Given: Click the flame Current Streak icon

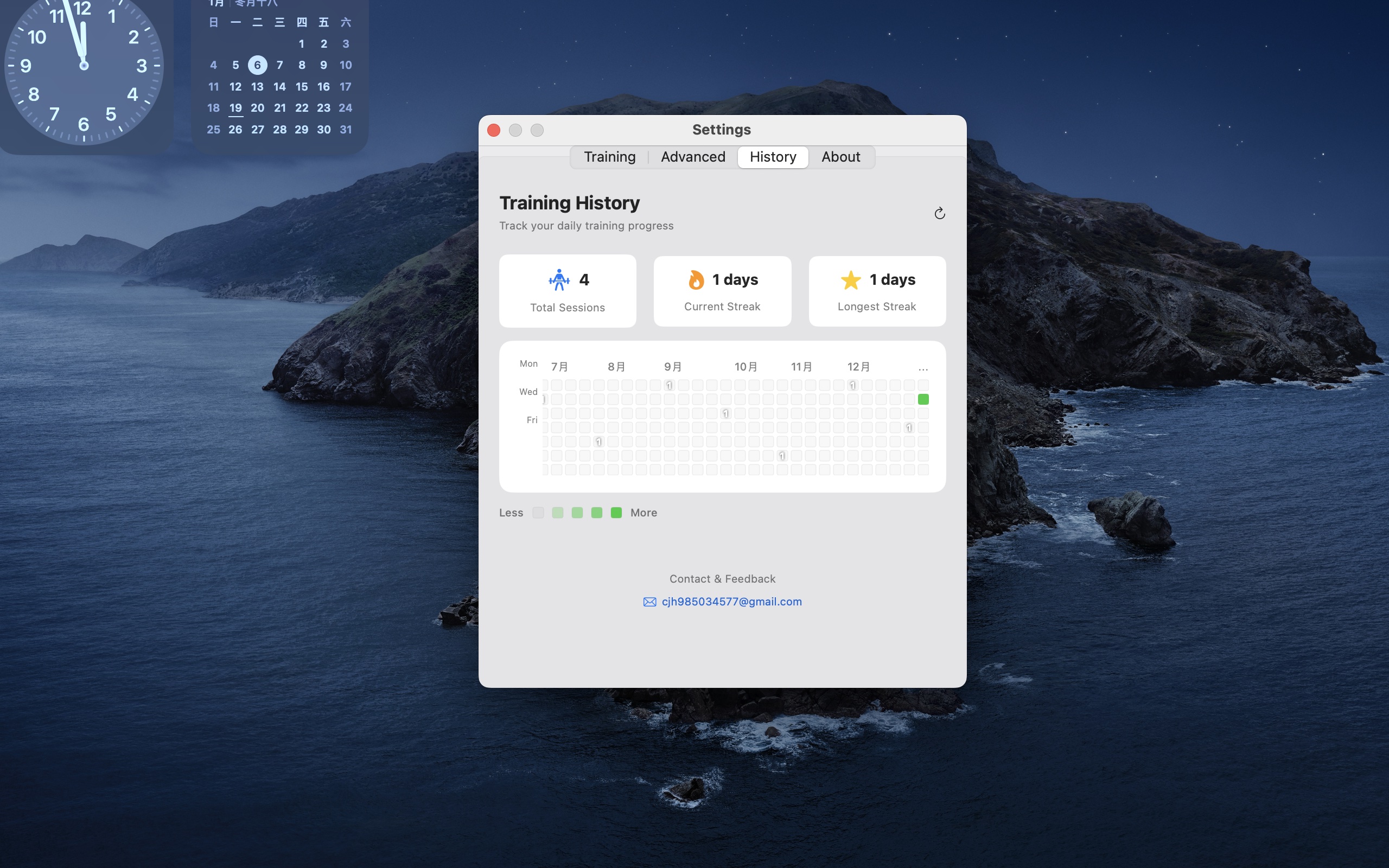Looking at the screenshot, I should coord(696,280).
